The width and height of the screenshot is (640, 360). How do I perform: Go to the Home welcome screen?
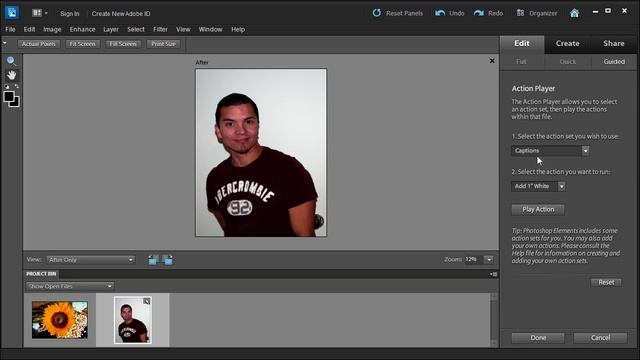pyautogui.click(x=574, y=13)
